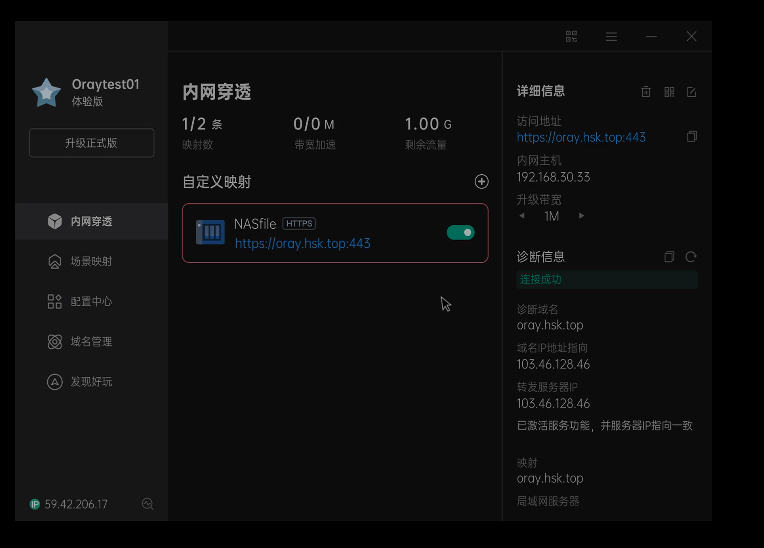
Task: Open the NASfile https://oray.hsk.top:443 link
Action: 303,243
